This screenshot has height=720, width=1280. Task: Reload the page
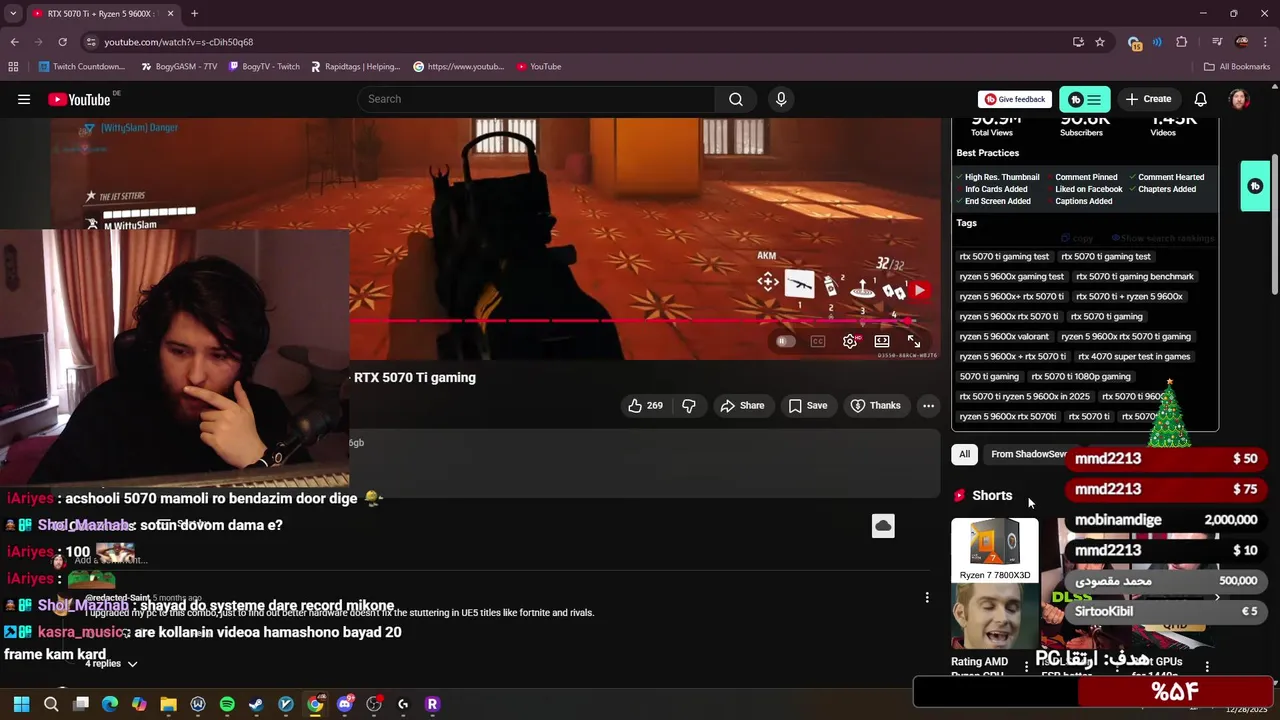tap(62, 42)
